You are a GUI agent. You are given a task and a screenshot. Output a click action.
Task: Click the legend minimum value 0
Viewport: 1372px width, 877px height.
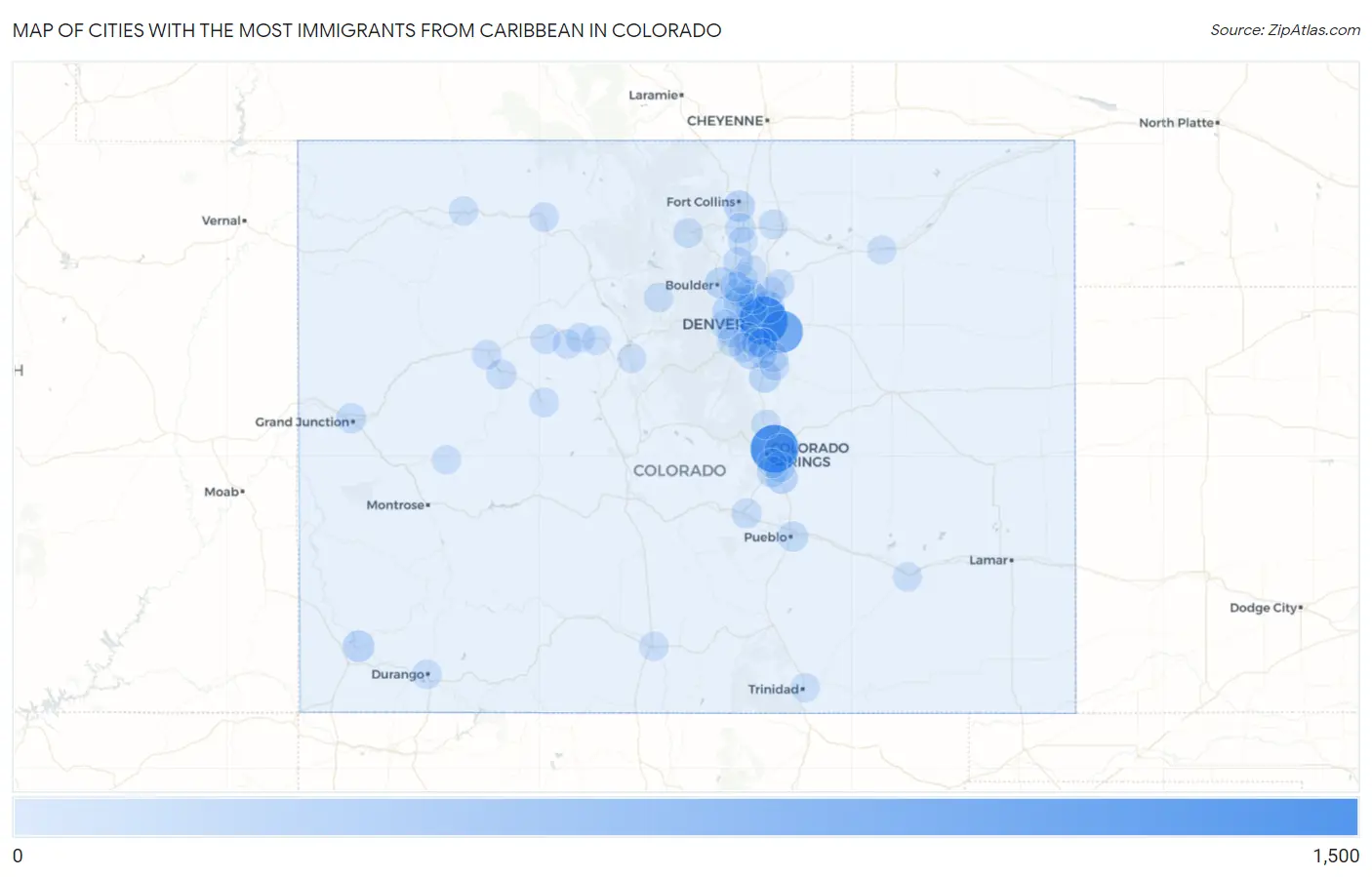pyautogui.click(x=18, y=856)
